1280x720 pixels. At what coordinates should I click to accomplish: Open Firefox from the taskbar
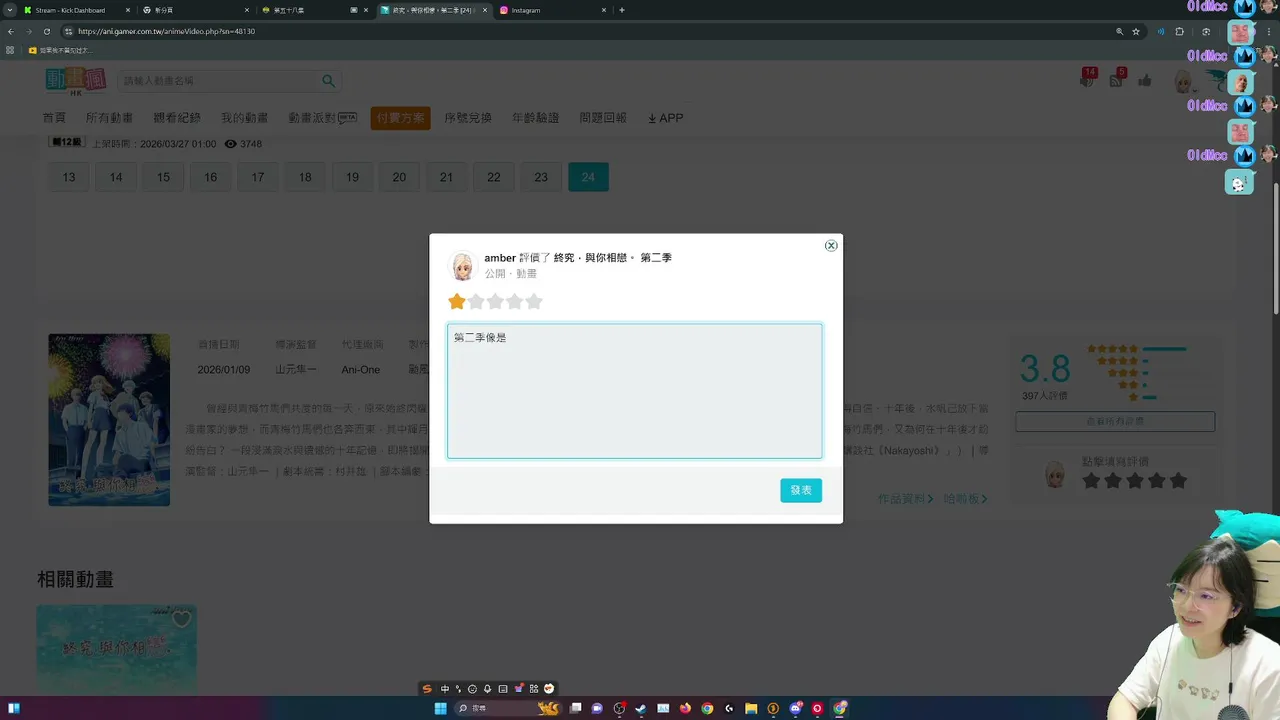point(685,708)
